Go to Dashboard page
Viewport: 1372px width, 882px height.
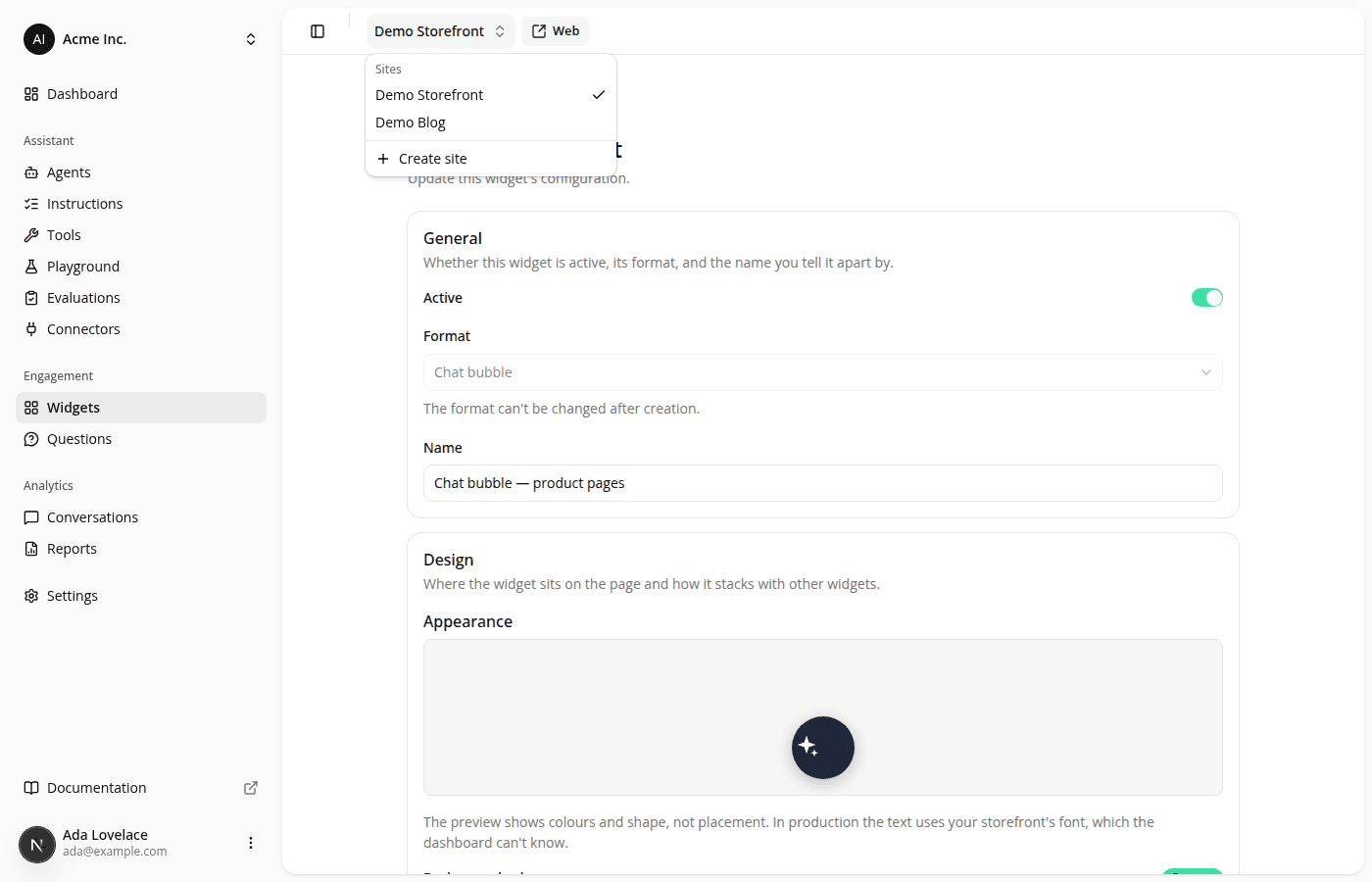point(141,94)
